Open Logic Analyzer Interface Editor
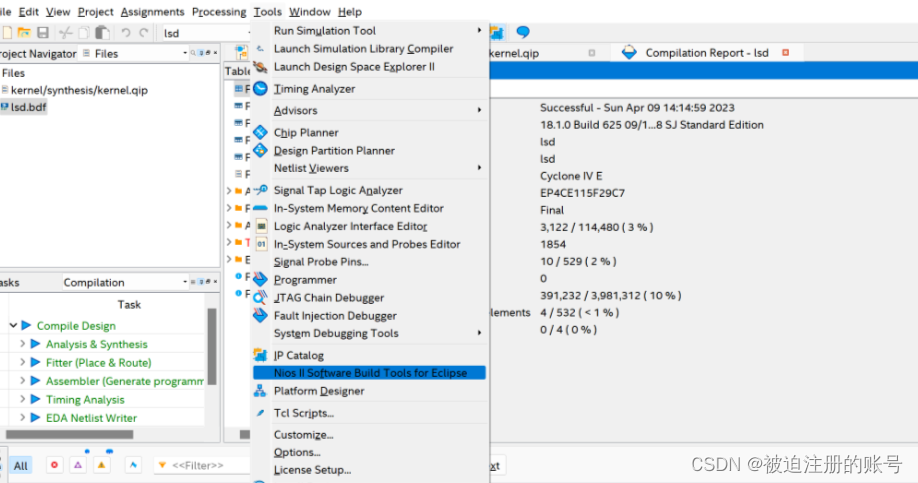The image size is (918, 483). (x=350, y=226)
